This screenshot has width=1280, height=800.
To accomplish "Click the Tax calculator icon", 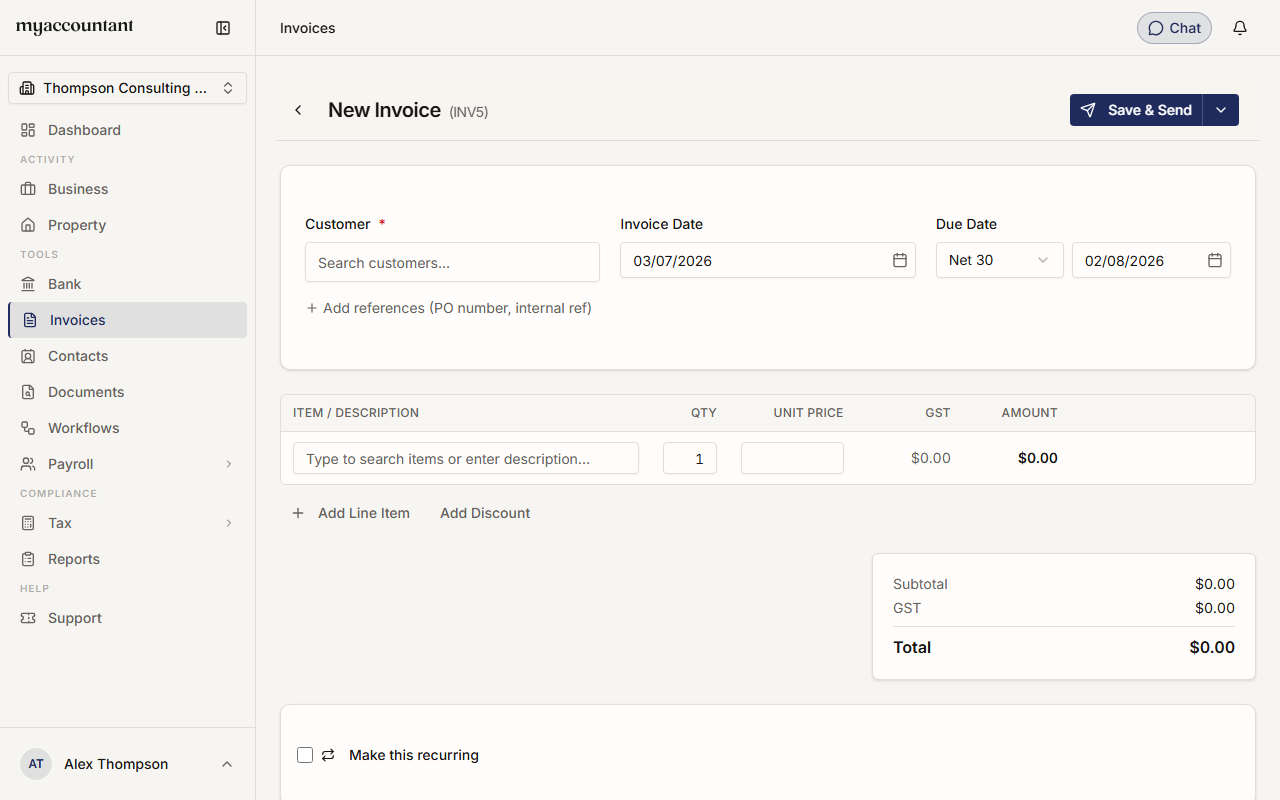I will (28, 523).
